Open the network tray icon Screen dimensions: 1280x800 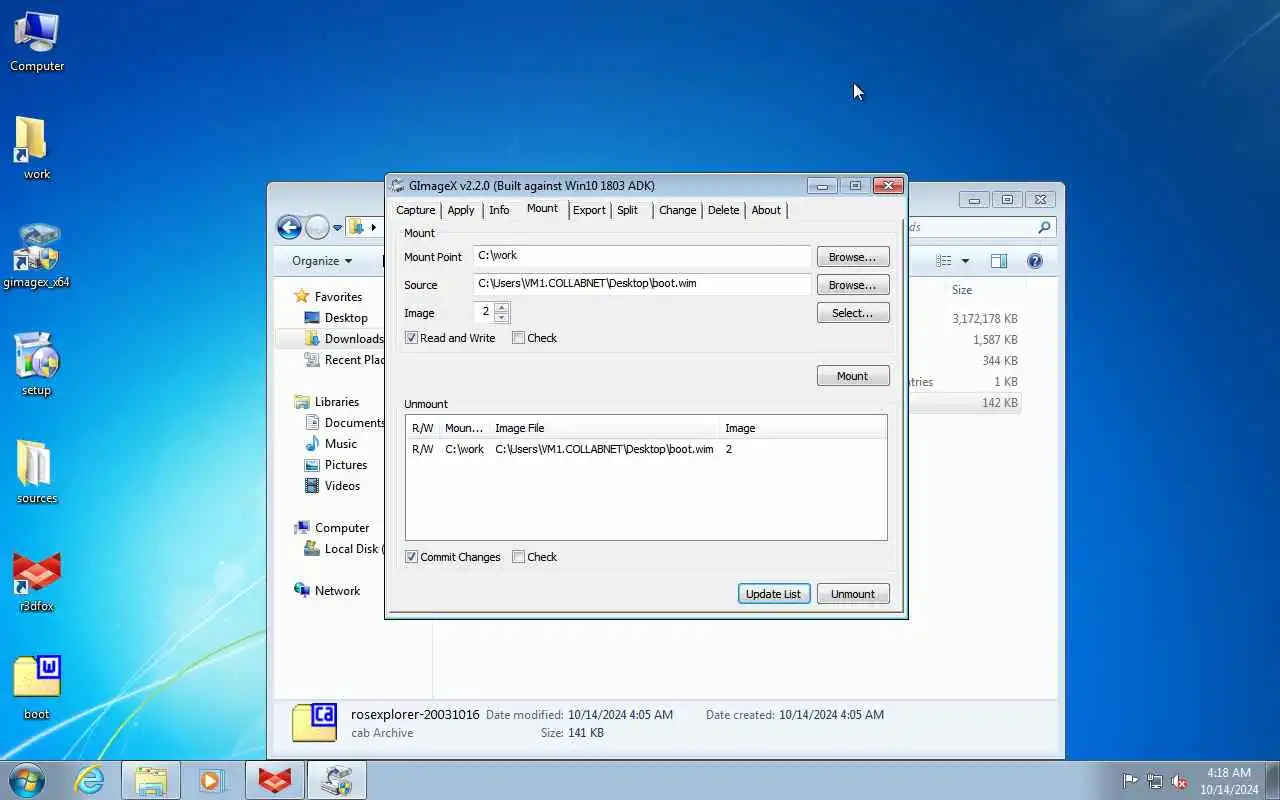coord(1155,781)
